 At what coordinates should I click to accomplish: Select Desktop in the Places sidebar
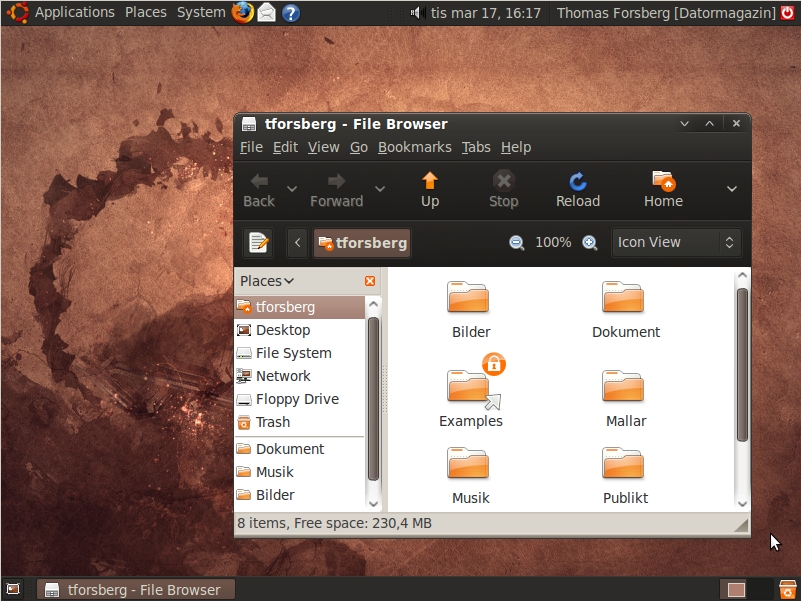tap(300, 330)
